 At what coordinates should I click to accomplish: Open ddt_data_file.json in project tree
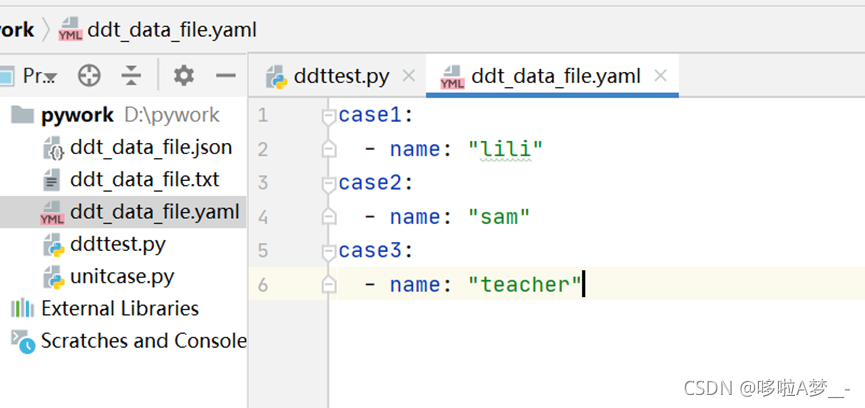150,148
